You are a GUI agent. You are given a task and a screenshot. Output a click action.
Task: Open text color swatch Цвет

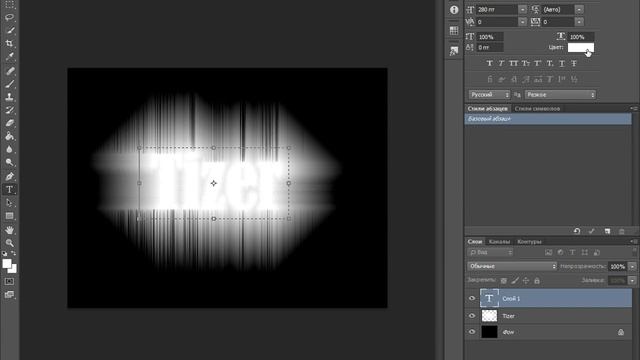pyautogui.click(x=581, y=47)
